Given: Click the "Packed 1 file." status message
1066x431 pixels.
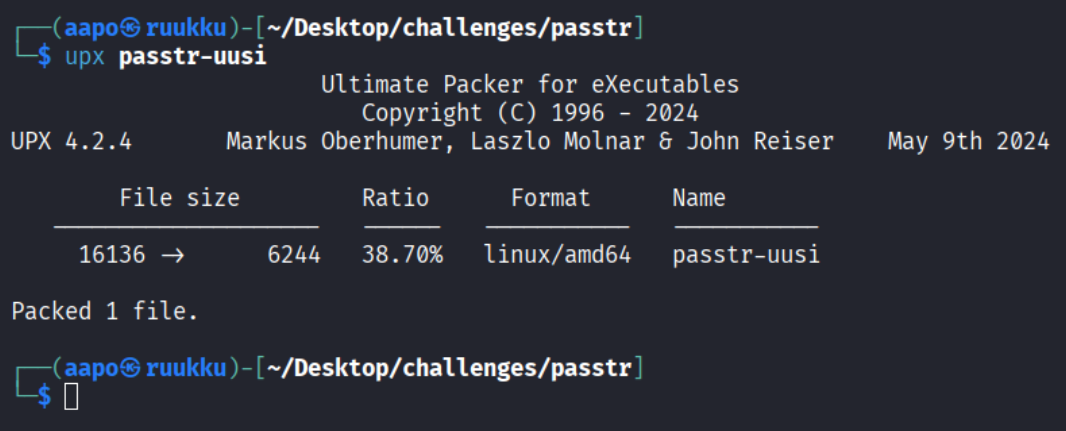Looking at the screenshot, I should [105, 311].
